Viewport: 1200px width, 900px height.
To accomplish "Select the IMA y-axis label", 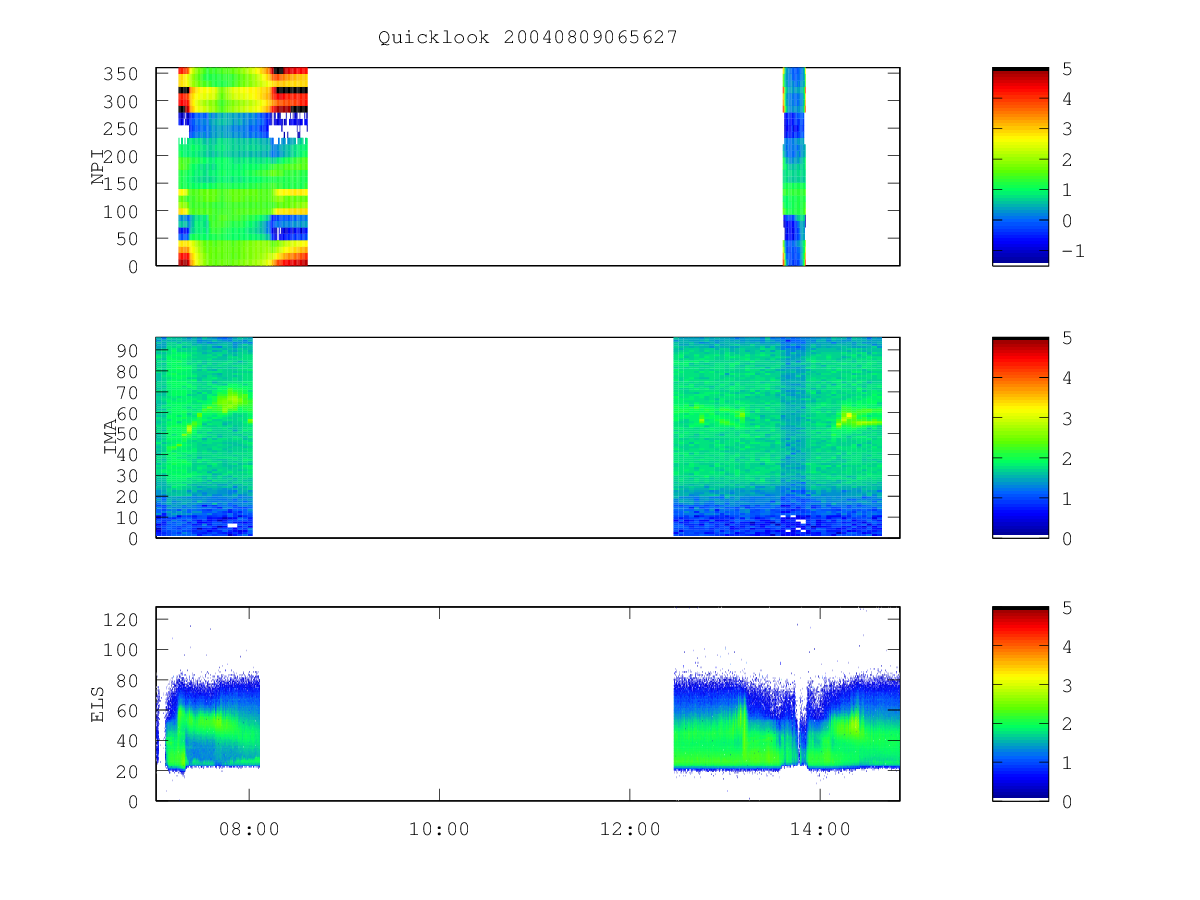I will (x=110, y=437).
